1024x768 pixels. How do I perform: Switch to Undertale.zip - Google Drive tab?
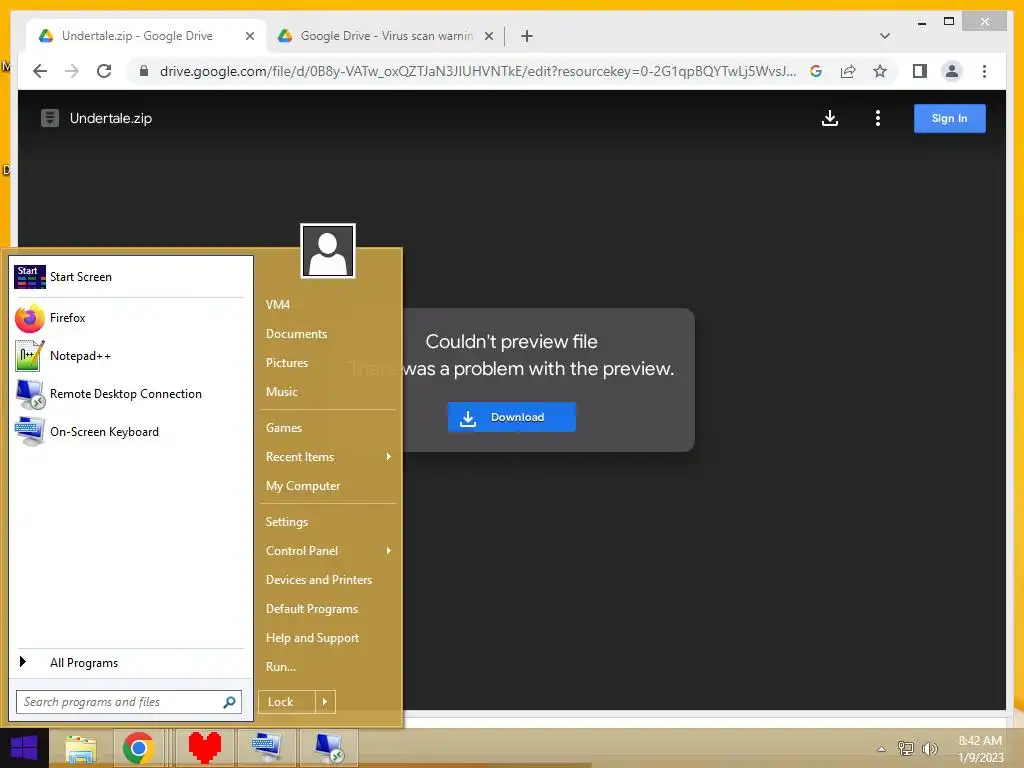click(145, 36)
